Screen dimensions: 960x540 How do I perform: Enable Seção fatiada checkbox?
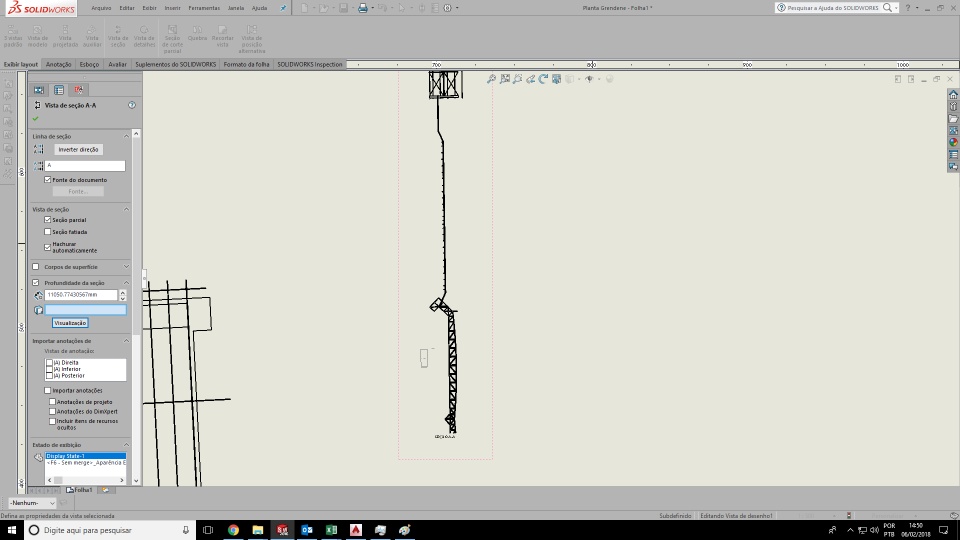(x=48, y=232)
